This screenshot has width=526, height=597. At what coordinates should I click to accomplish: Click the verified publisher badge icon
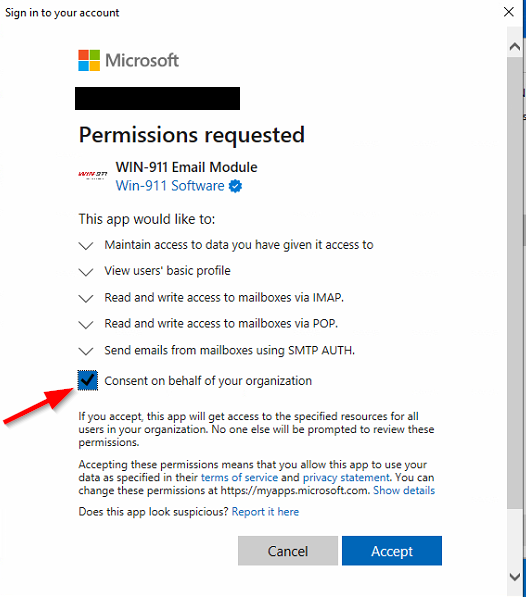point(236,186)
